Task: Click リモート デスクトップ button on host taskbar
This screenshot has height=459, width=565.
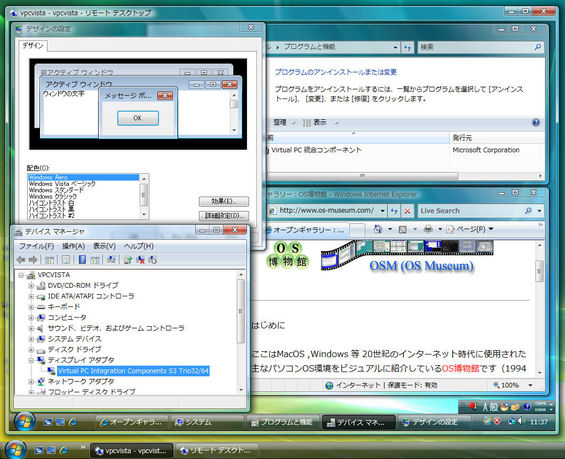Action: [x=217, y=450]
